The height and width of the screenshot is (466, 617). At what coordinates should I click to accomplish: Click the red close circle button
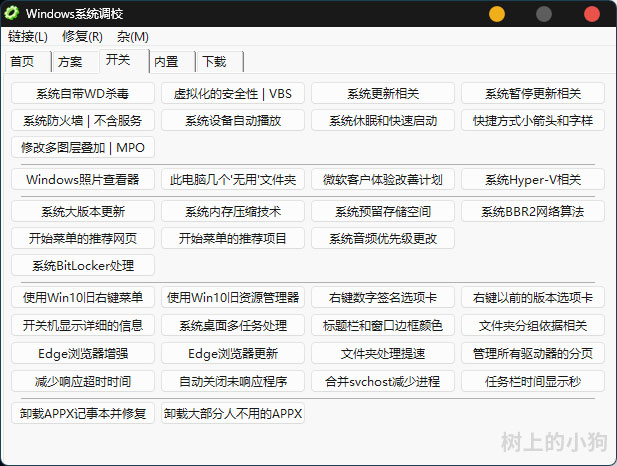pos(591,14)
